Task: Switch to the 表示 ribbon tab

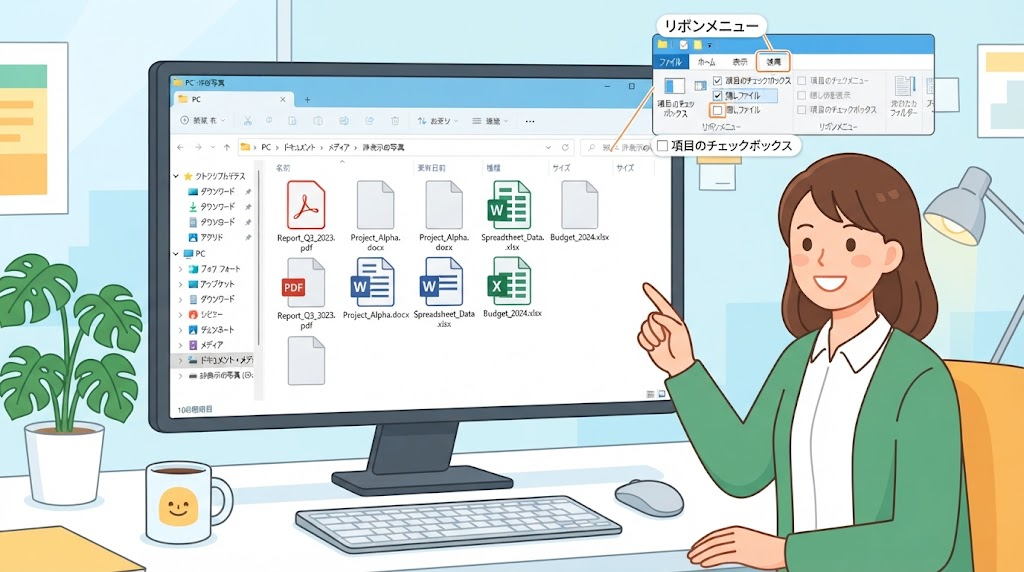Action: 739,62
